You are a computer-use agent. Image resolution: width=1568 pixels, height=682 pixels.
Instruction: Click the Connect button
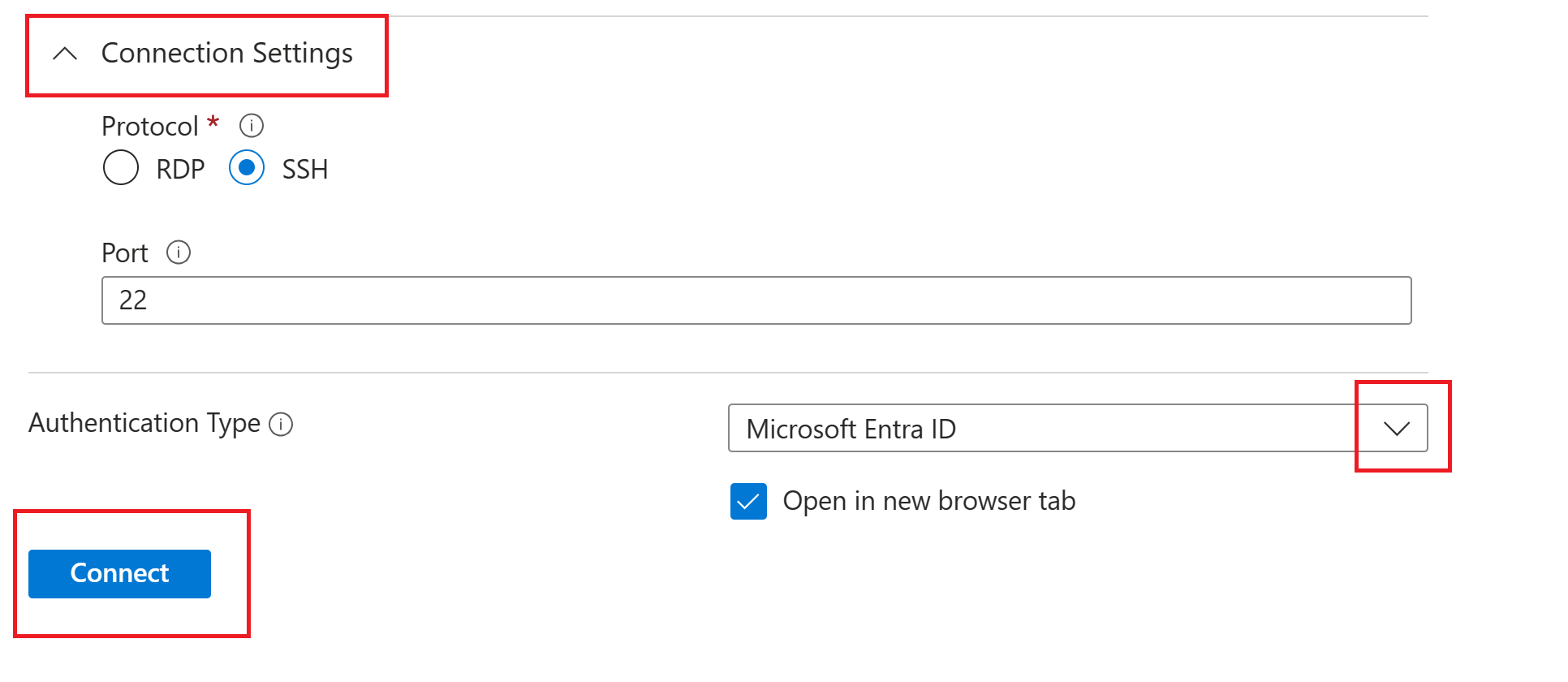coord(120,574)
